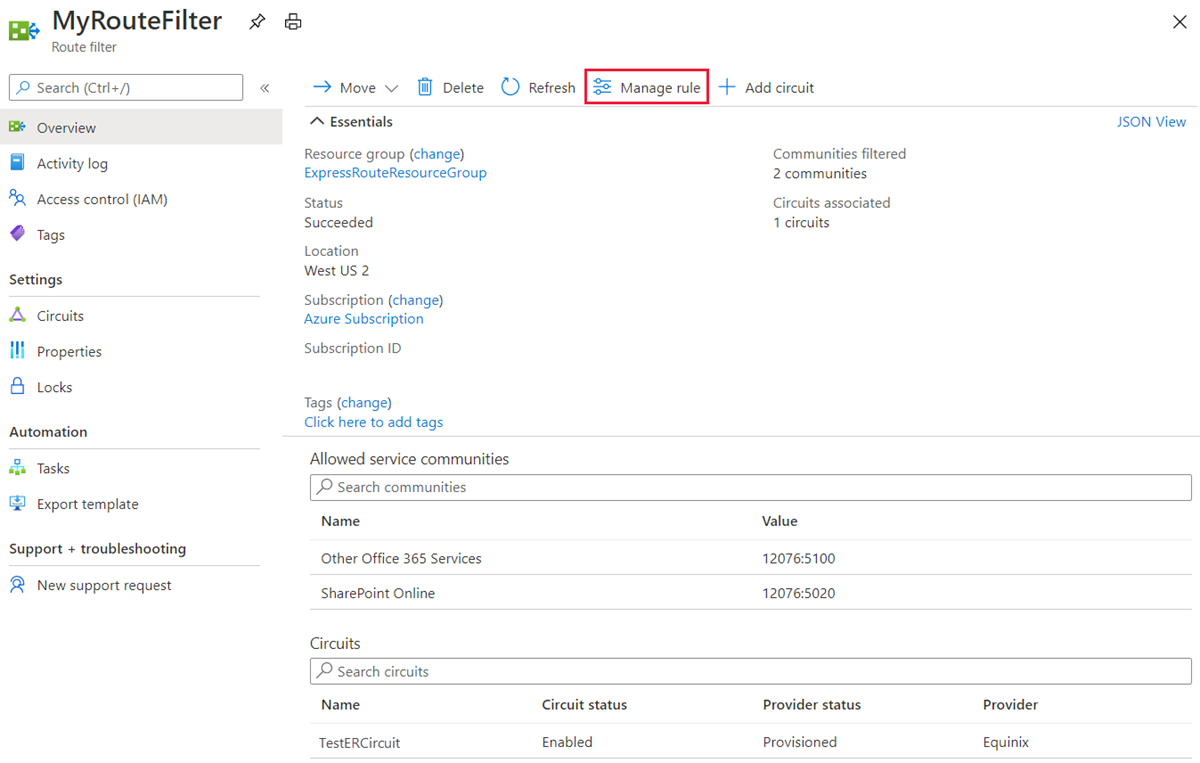Click the print icon beside the title
This screenshot has height=763, width=1200.
tap(293, 22)
